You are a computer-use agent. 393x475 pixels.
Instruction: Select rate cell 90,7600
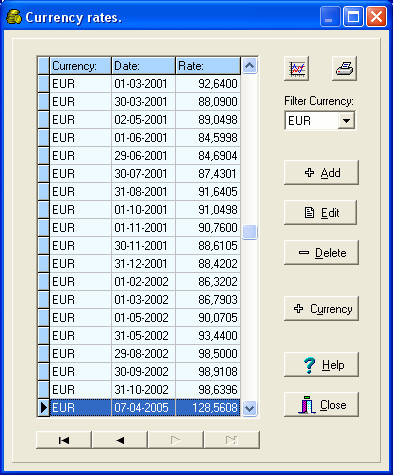tap(208, 228)
